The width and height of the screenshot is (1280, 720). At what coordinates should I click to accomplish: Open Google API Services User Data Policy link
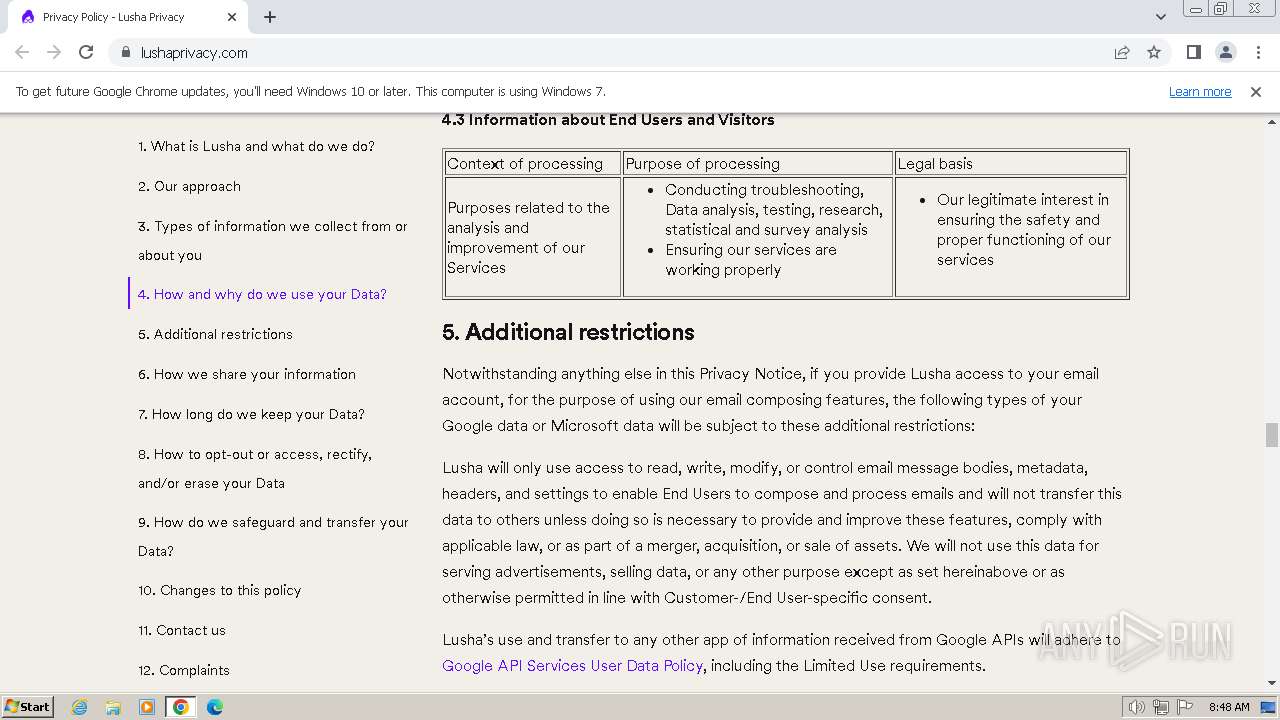pos(573,666)
